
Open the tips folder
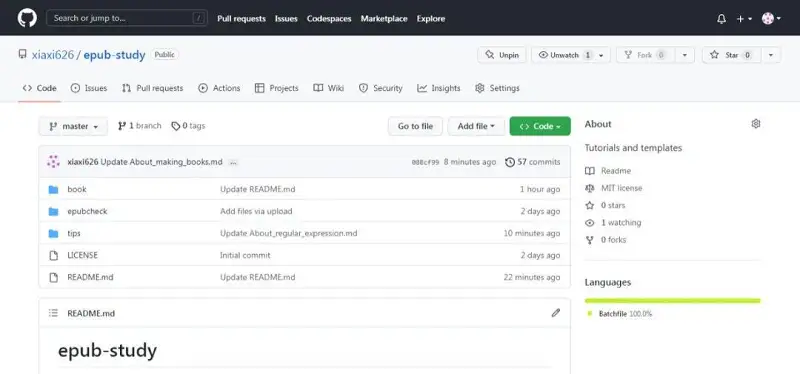click(74, 233)
